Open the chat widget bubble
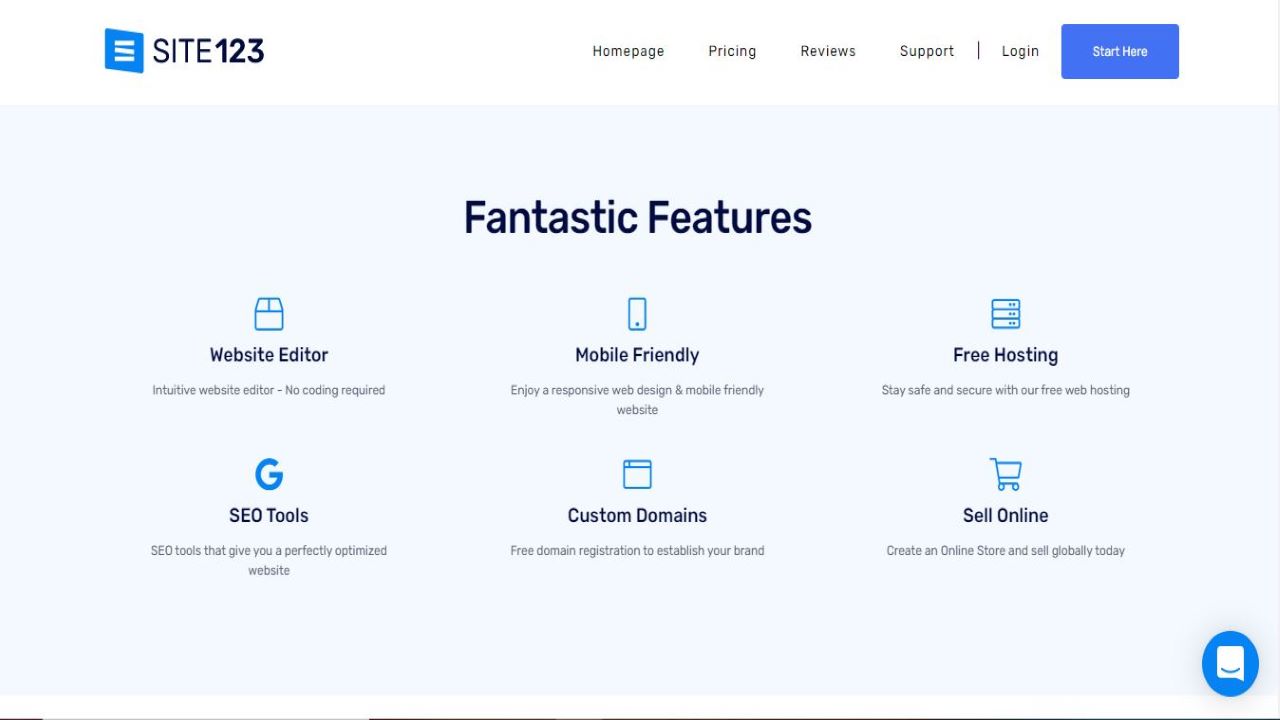 [x=1230, y=663]
